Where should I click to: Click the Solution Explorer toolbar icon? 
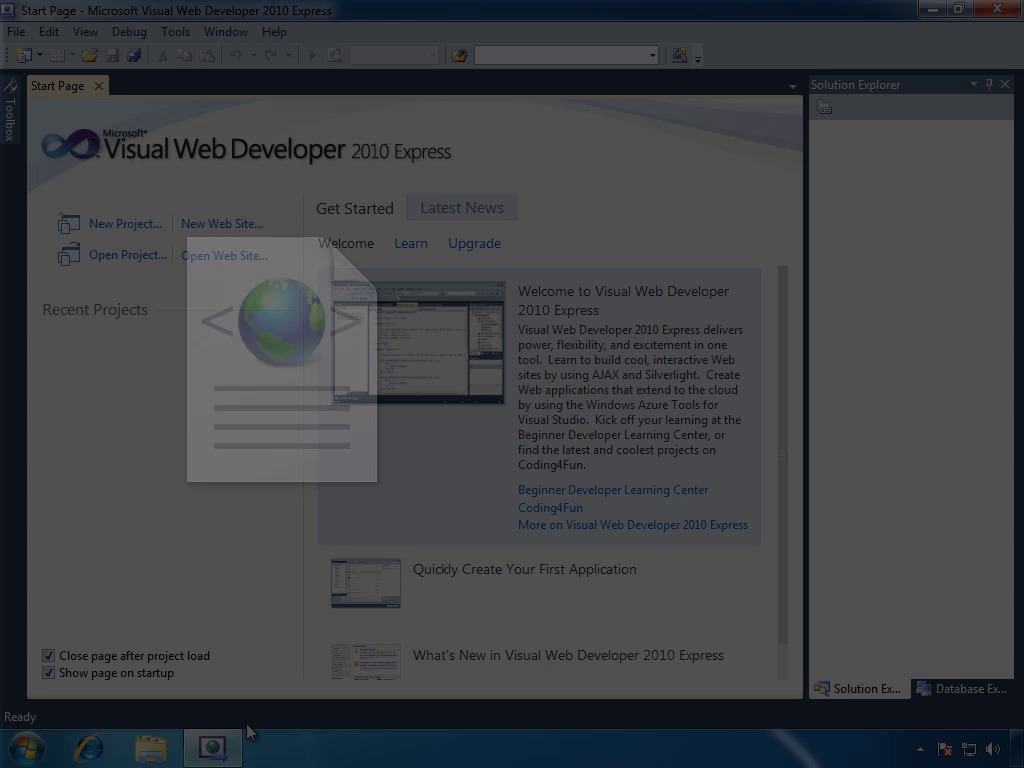coord(824,108)
